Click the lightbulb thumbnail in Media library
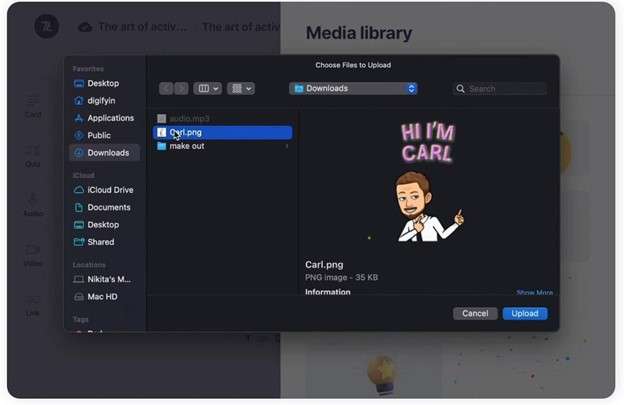 (x=382, y=373)
